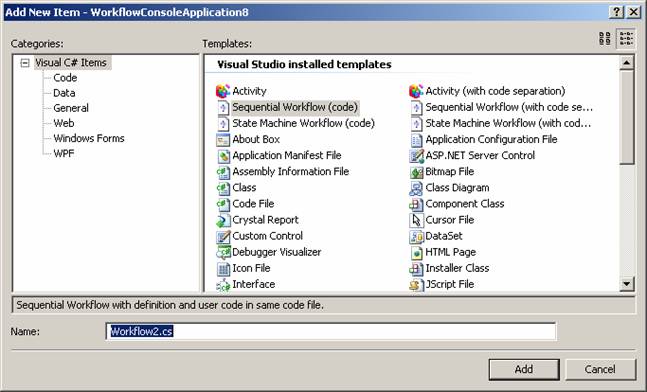Click the Sequential Workflow (with code separation) icon

pos(416,107)
